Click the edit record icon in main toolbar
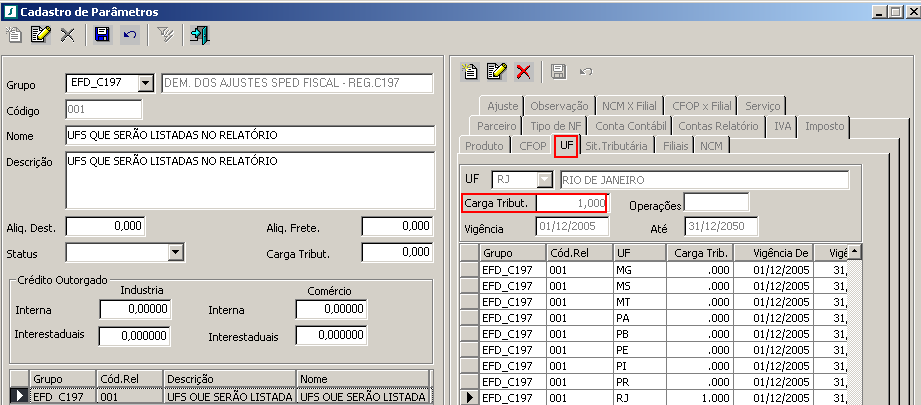 tap(41, 35)
